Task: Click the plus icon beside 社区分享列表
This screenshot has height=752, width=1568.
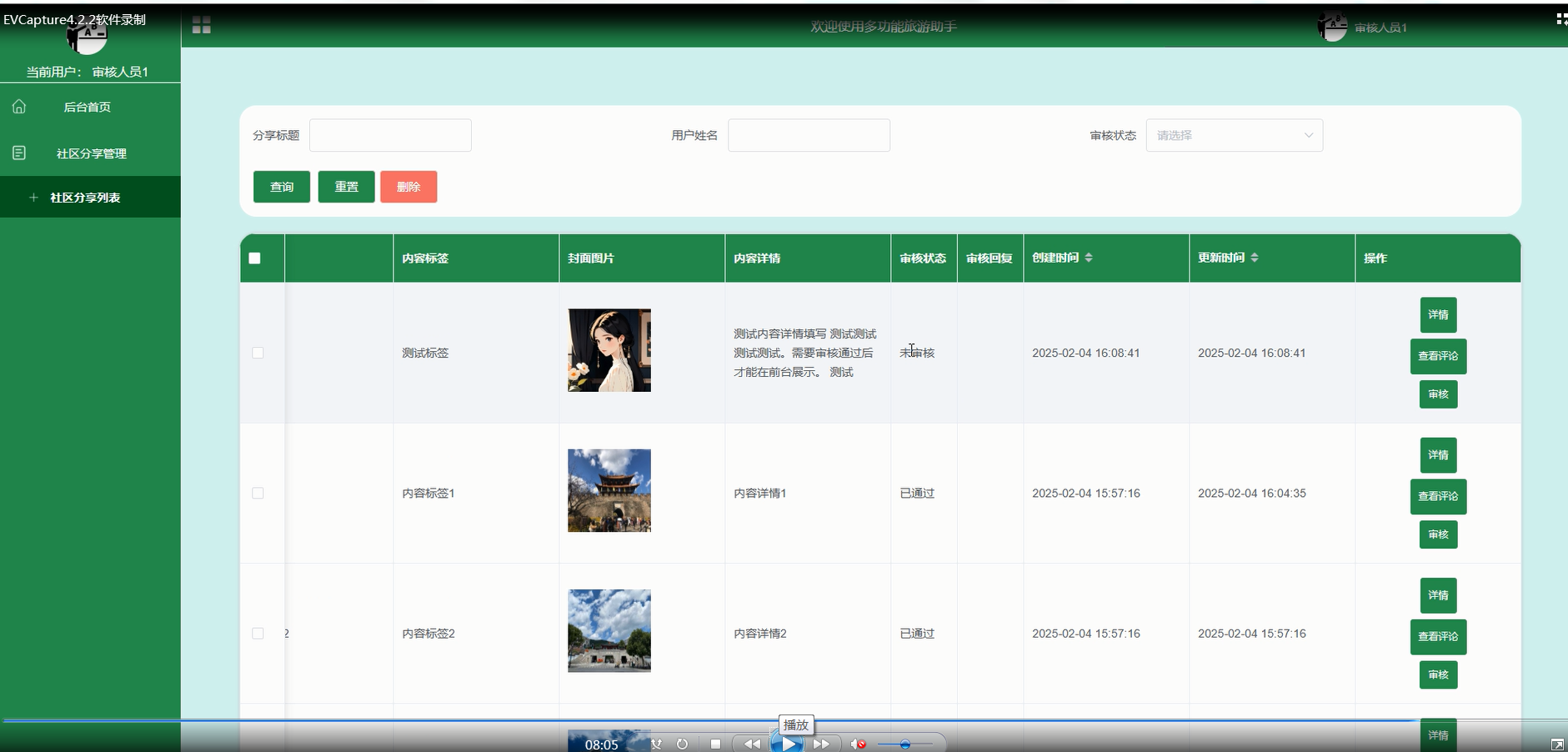Action: [x=33, y=198]
